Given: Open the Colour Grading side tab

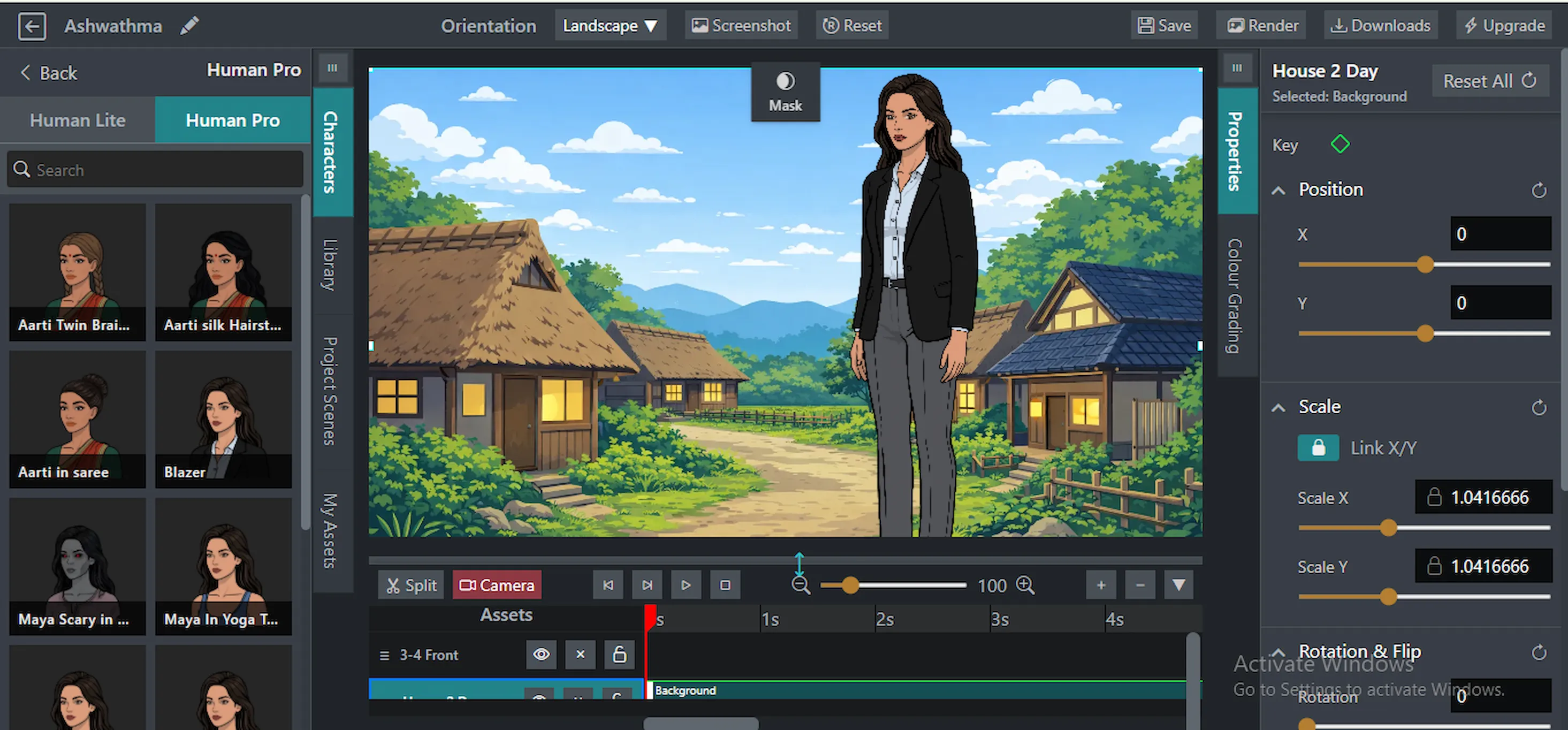Looking at the screenshot, I should coord(1237,295).
